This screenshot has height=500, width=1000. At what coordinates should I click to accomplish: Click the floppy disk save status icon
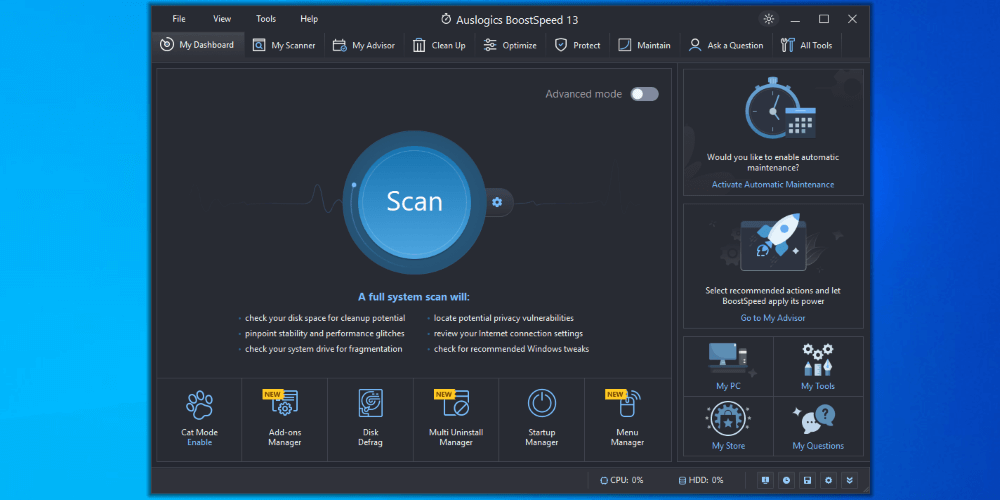point(807,480)
